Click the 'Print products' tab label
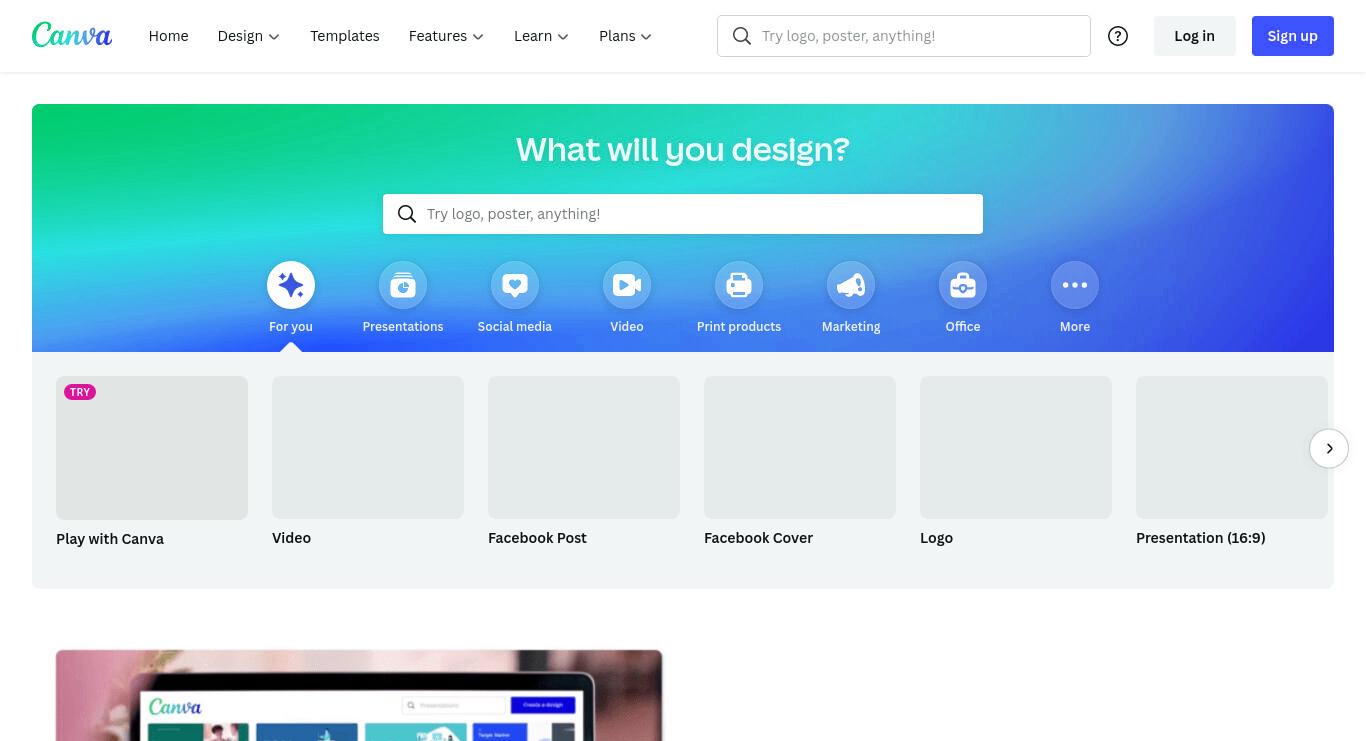The image size is (1366, 741). 739,327
